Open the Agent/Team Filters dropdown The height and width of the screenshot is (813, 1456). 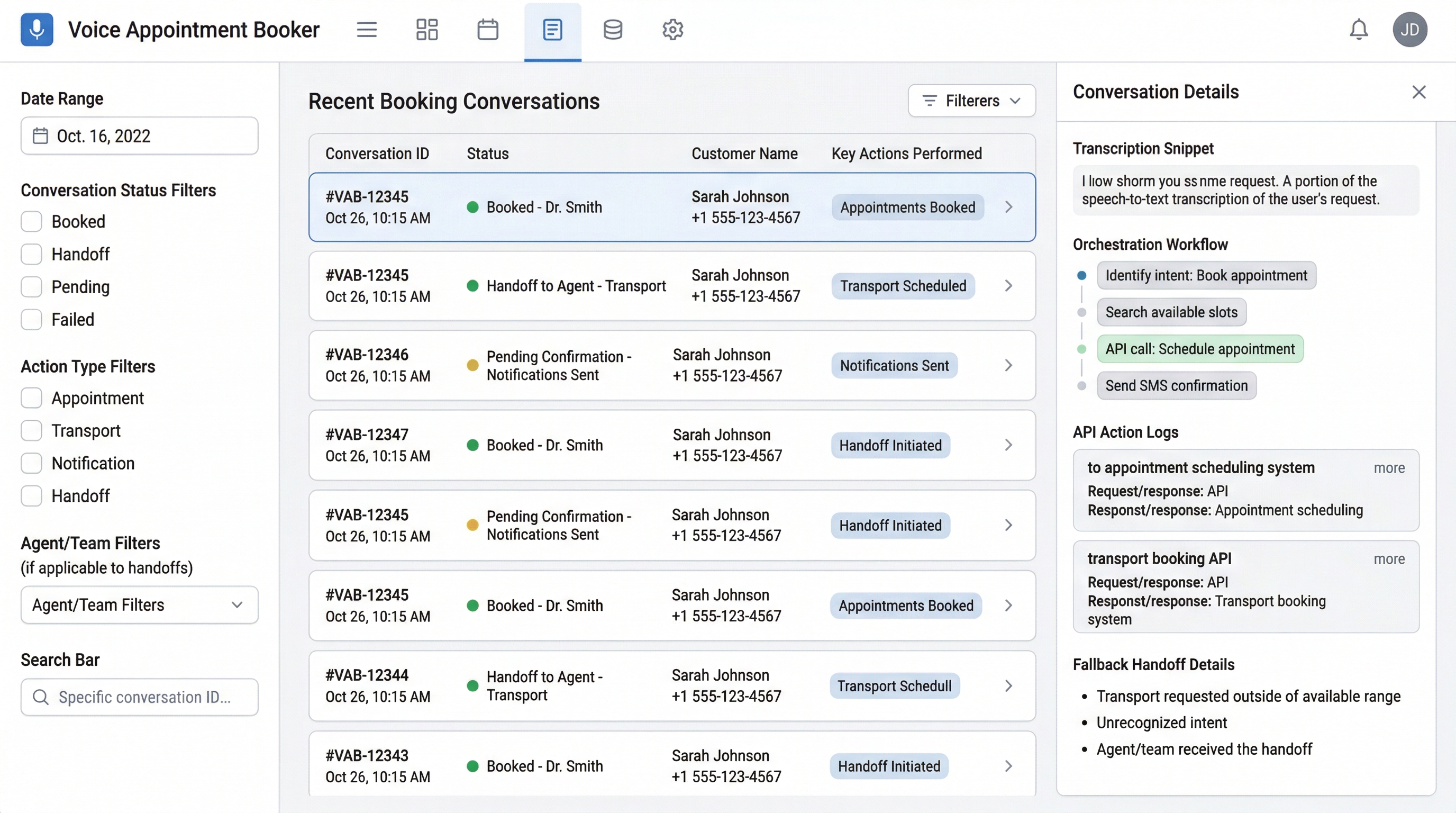(140, 605)
